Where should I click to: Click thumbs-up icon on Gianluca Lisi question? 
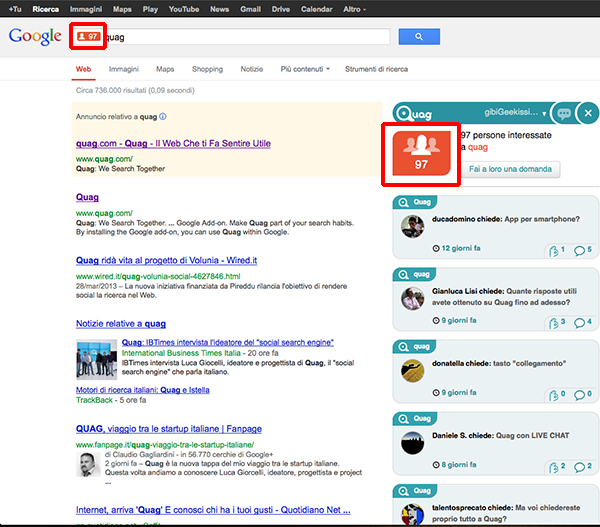tap(554, 323)
